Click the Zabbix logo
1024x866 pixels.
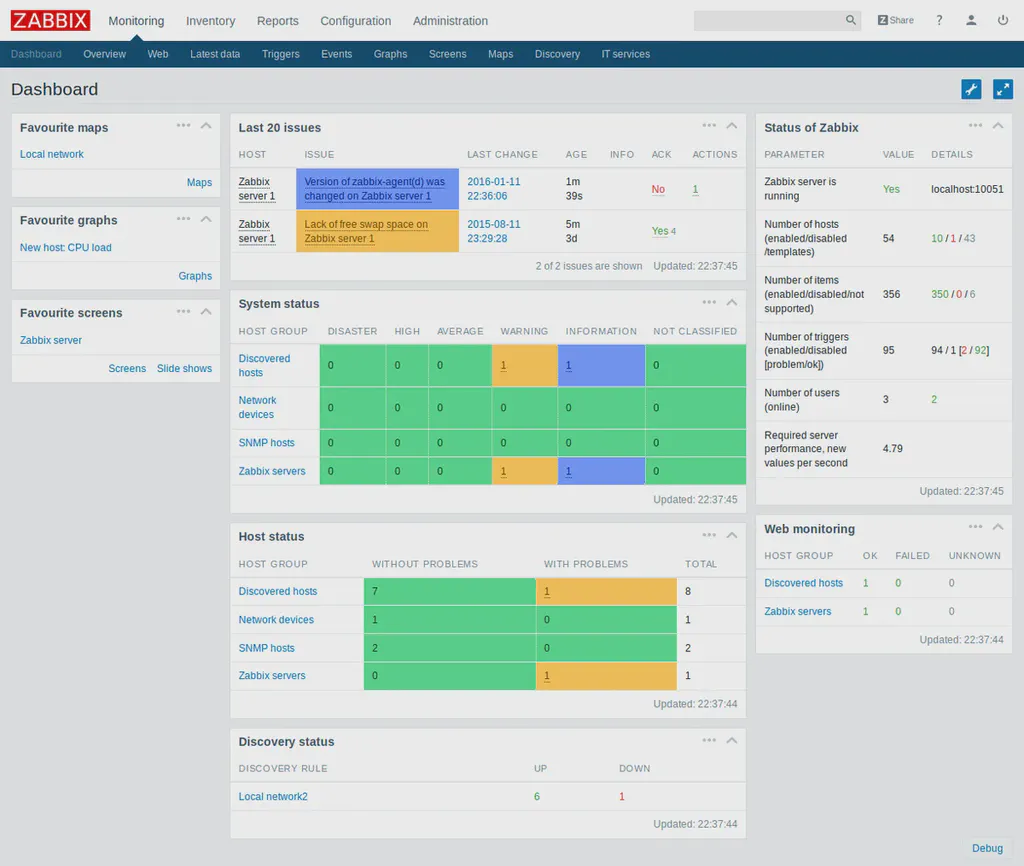pos(49,20)
